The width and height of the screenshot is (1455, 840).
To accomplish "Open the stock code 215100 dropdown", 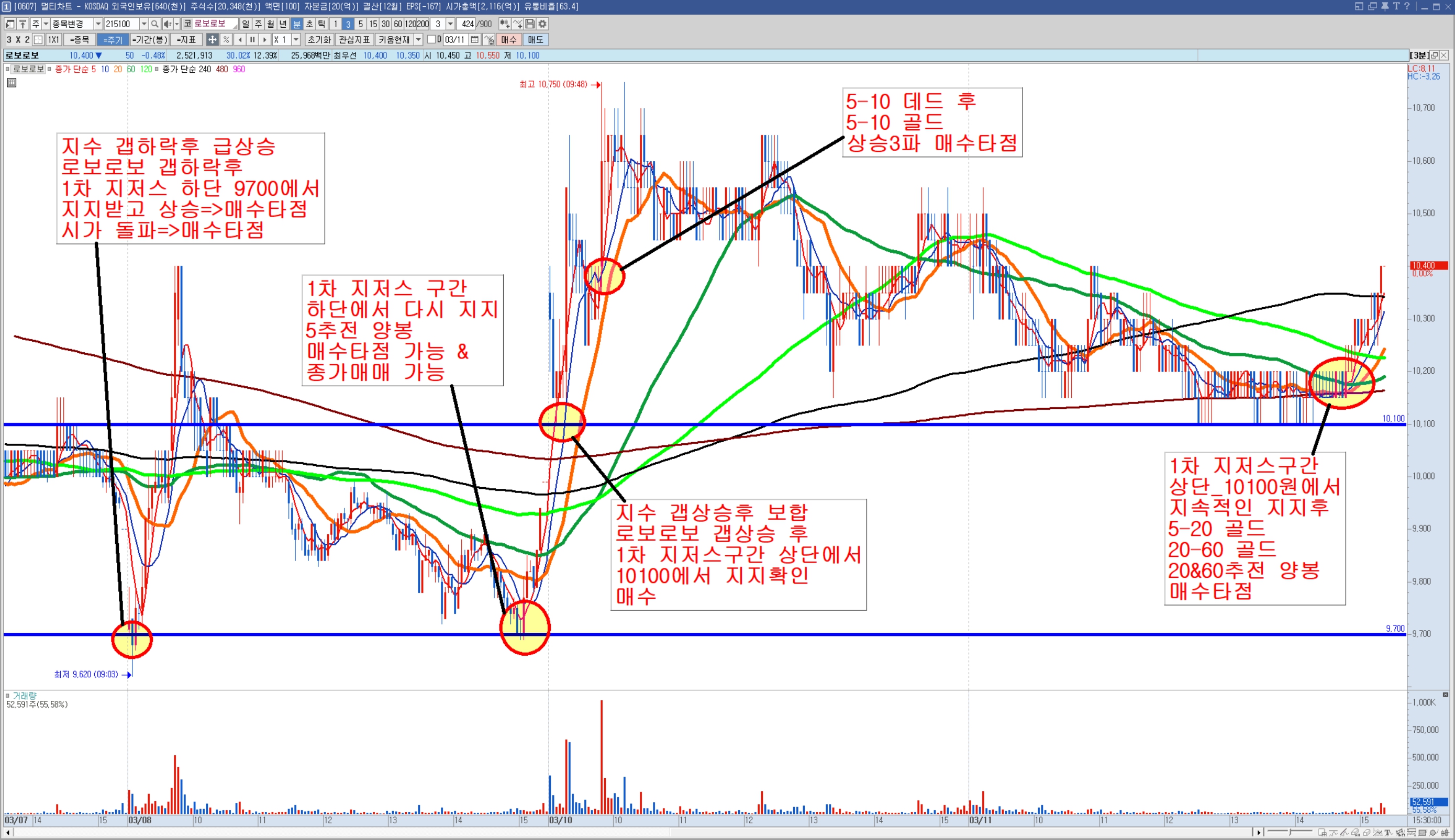I will tap(145, 24).
